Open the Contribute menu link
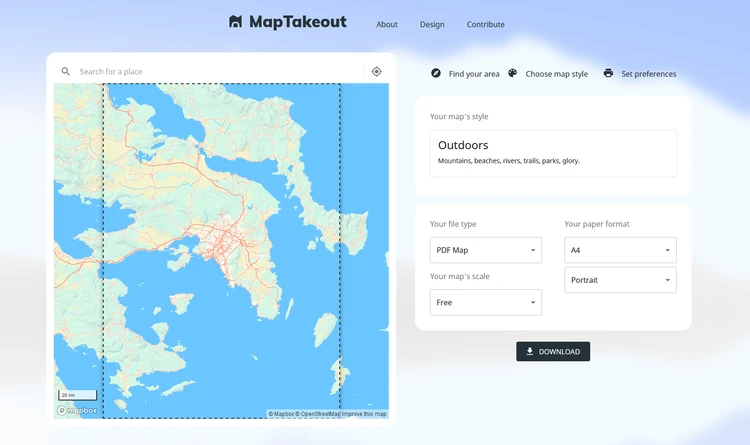 pyautogui.click(x=485, y=24)
